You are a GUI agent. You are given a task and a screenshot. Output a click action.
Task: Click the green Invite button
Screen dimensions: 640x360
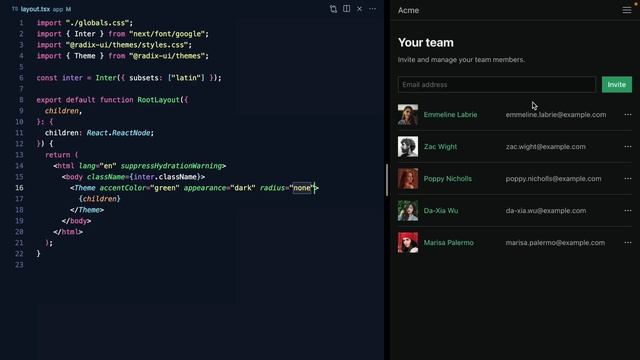tap(616, 84)
